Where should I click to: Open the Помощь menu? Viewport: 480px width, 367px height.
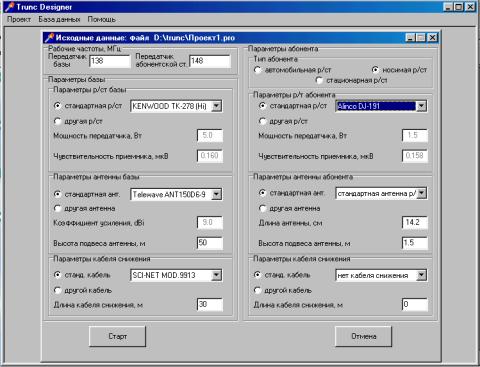(101, 19)
